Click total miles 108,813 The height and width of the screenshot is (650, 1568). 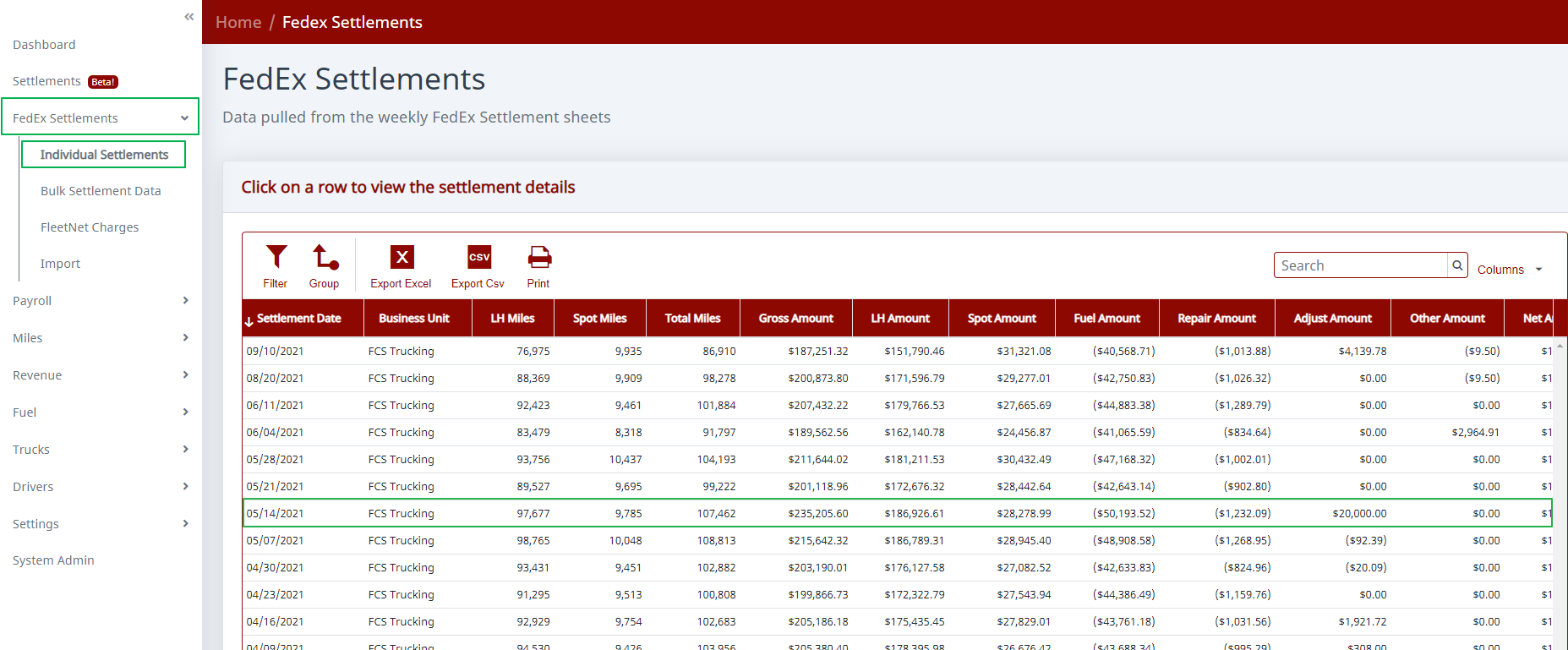pyautogui.click(x=716, y=540)
